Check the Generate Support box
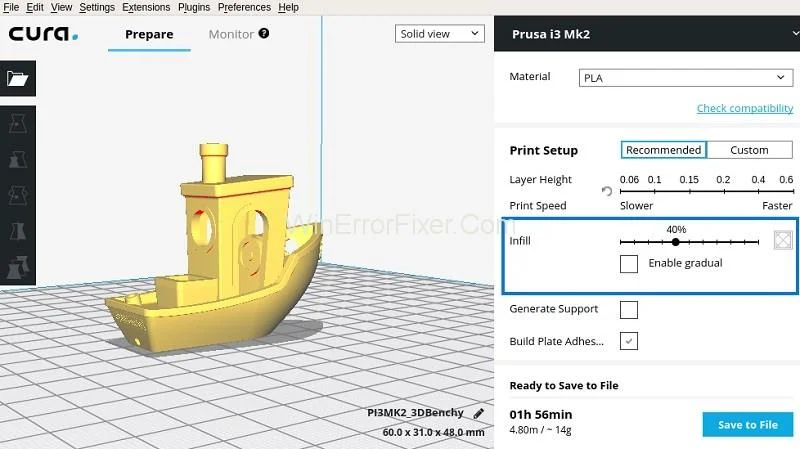Image resolution: width=800 pixels, height=449 pixels. 629,310
